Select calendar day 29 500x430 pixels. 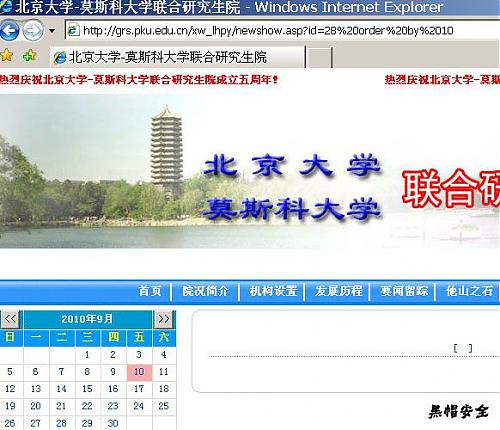(x=87, y=423)
